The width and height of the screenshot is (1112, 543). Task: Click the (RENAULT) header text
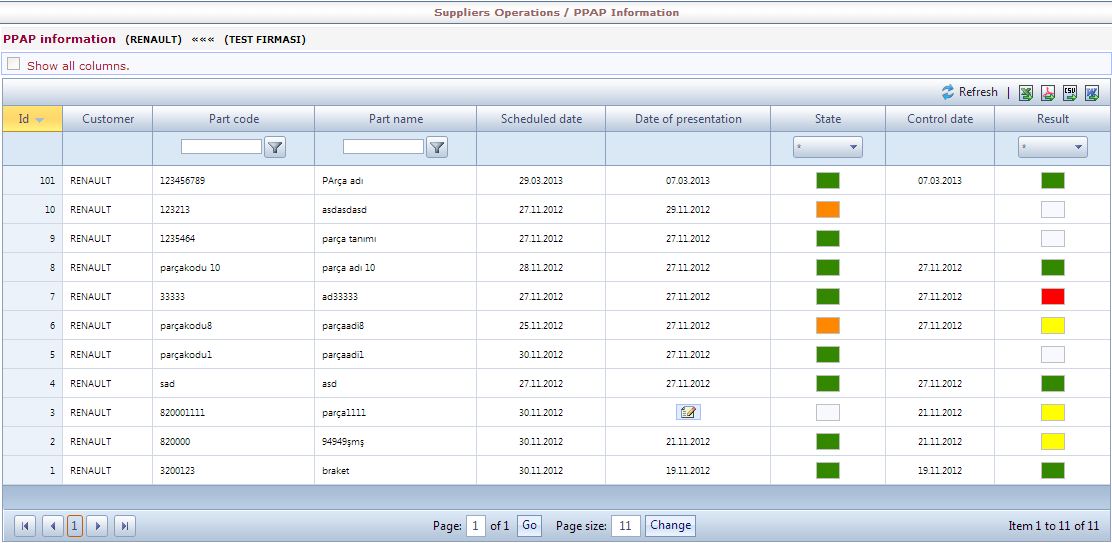[153, 40]
